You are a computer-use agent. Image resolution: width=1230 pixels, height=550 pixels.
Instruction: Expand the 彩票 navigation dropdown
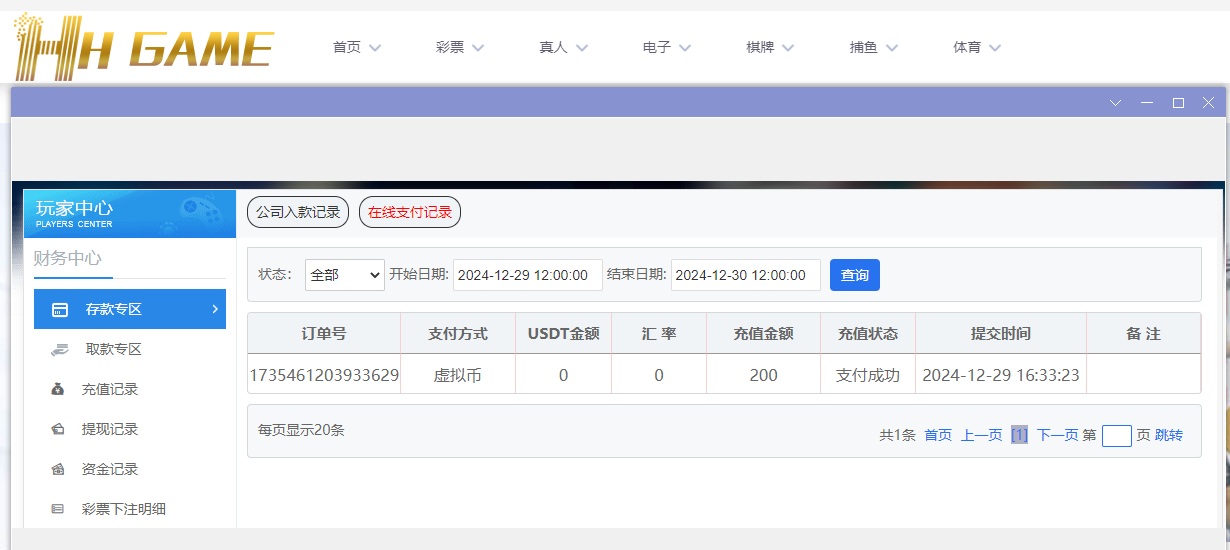pyautogui.click(x=459, y=47)
